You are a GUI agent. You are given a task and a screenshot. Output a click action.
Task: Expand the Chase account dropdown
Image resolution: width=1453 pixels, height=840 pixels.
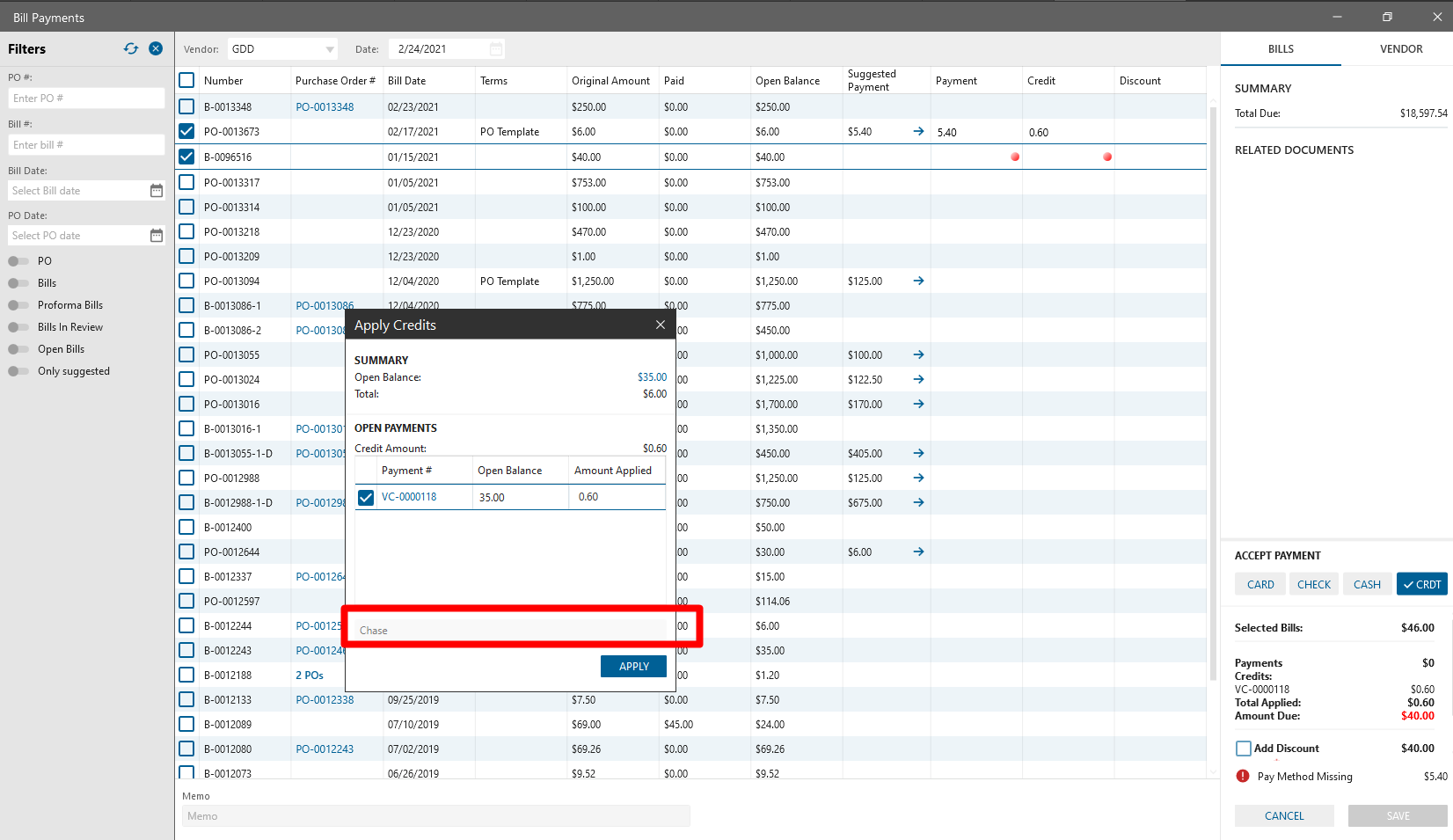(x=510, y=630)
